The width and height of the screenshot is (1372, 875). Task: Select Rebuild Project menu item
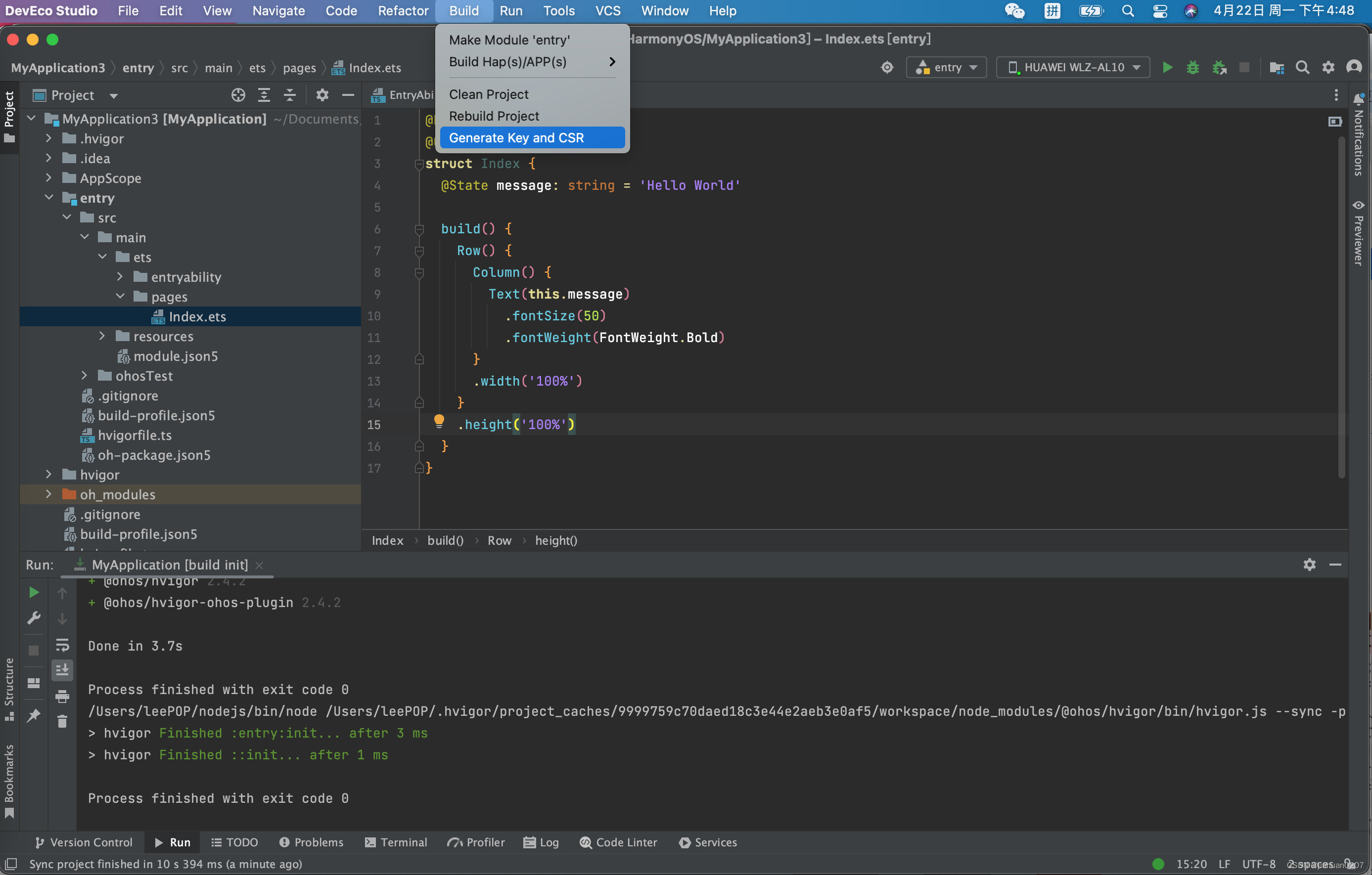532,116
